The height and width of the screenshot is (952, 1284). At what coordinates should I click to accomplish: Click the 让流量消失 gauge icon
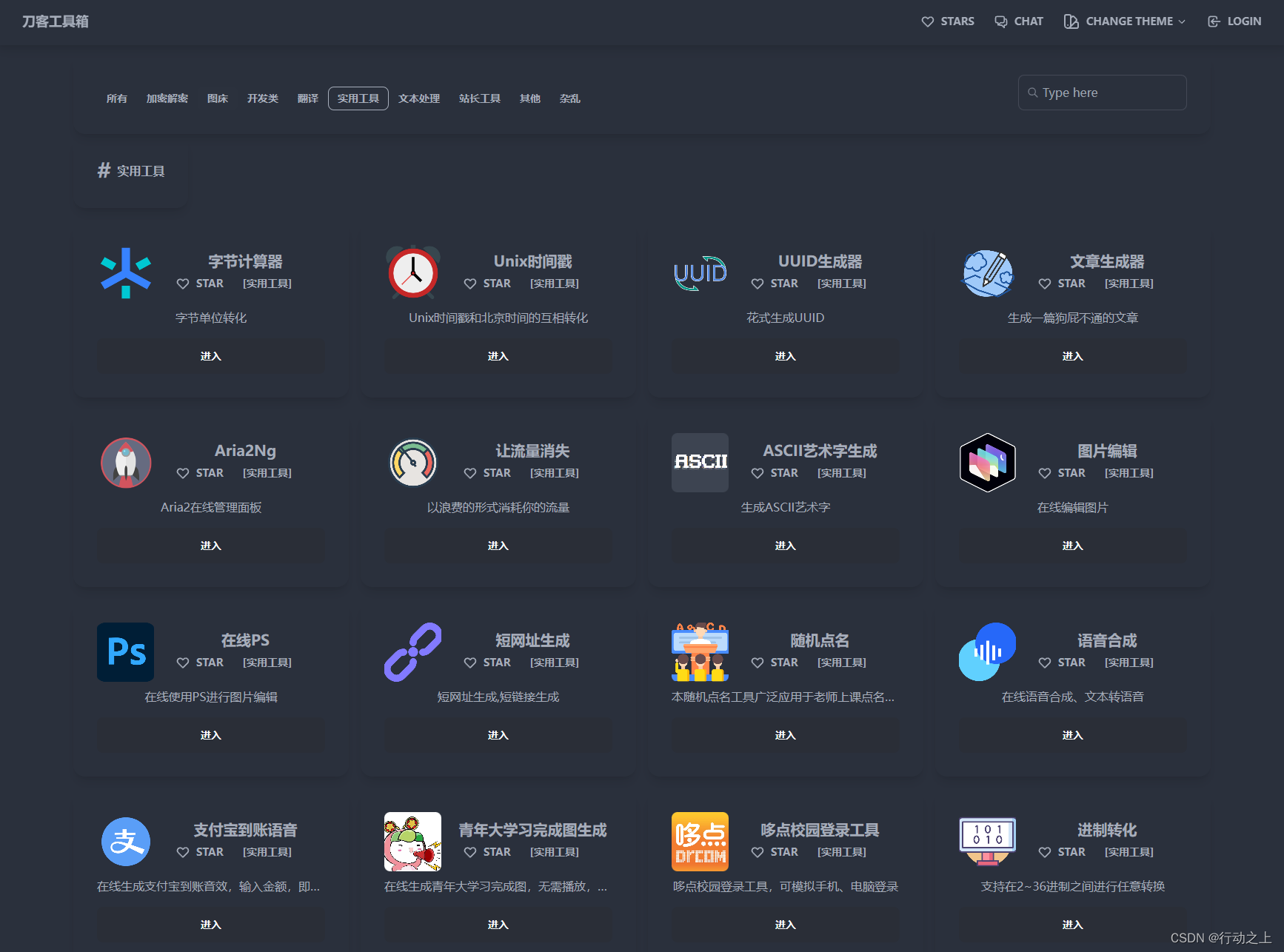coord(412,463)
